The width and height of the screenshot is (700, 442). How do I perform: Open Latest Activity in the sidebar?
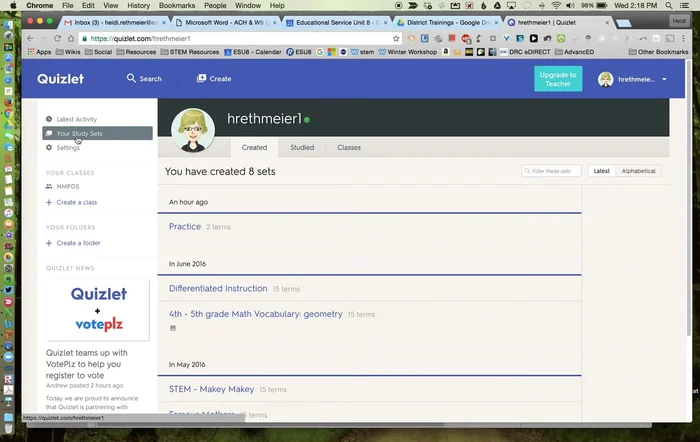pyautogui.click(x=76, y=119)
